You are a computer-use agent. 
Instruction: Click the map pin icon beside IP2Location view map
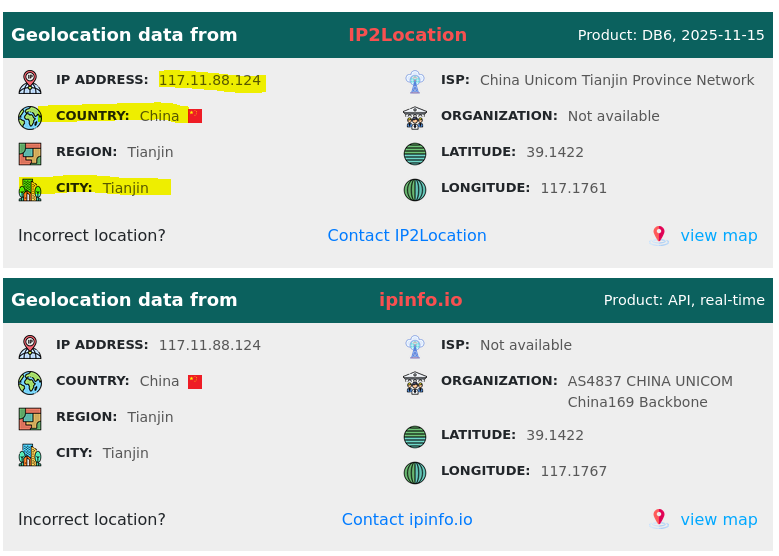(659, 236)
